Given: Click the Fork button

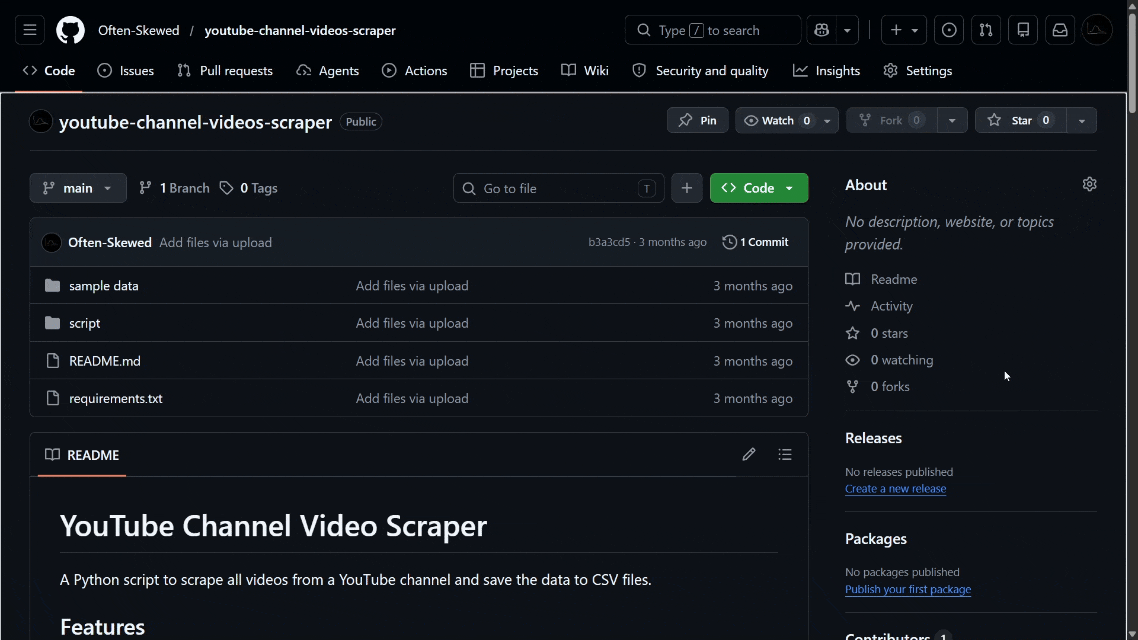Looking at the screenshot, I should point(891,120).
